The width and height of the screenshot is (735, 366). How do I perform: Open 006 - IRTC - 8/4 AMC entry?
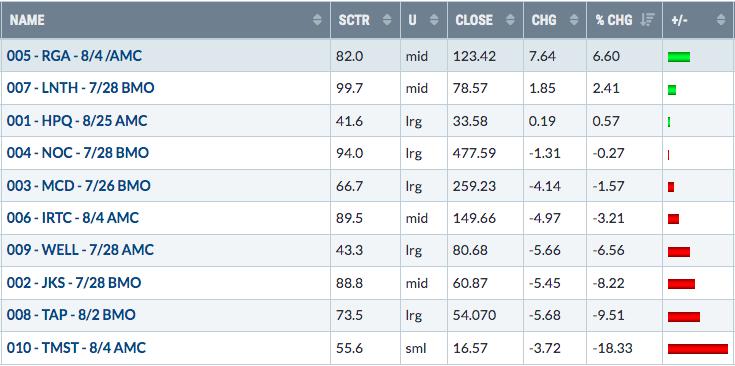pyautogui.click(x=73, y=218)
